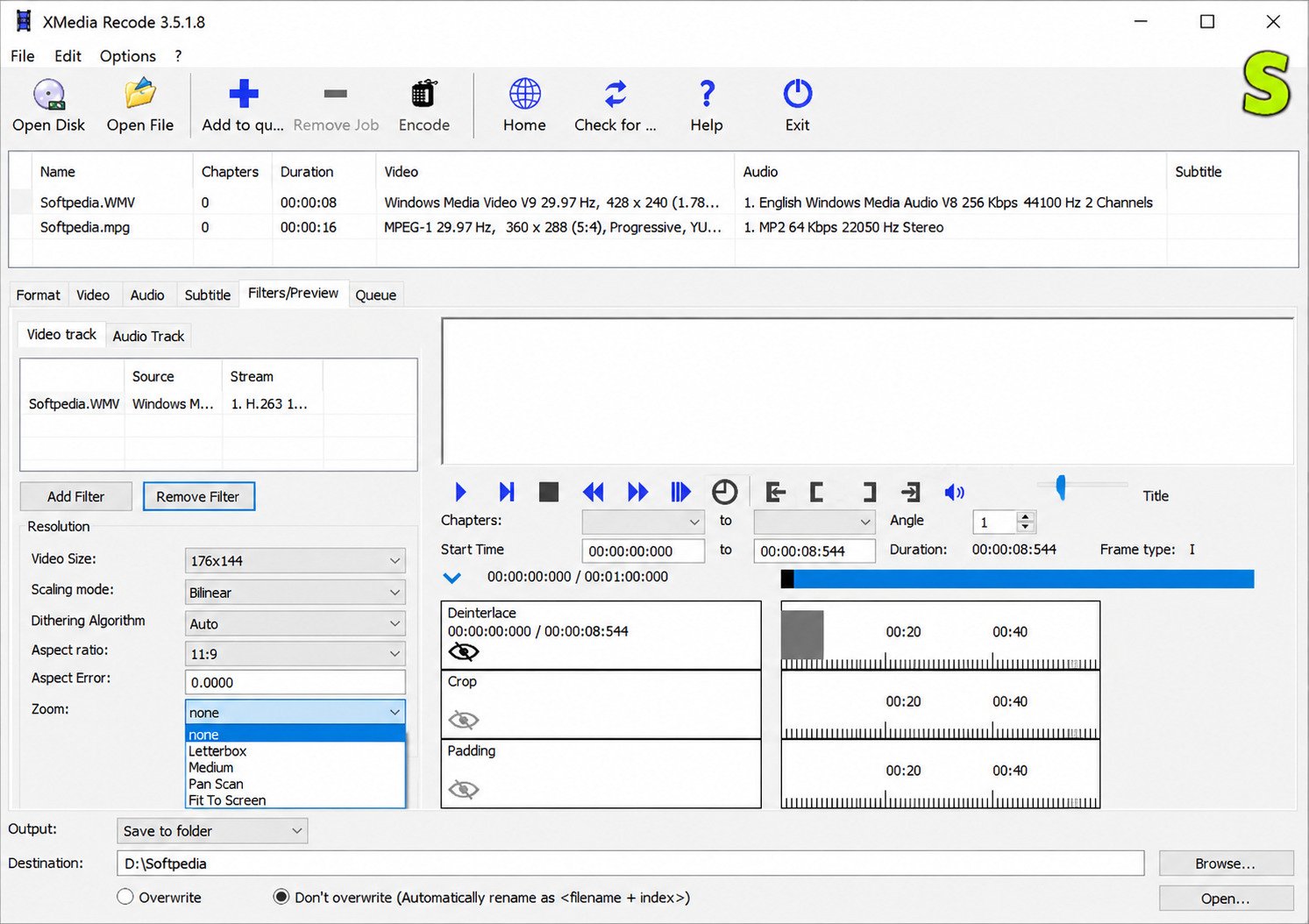Viewport: 1309px width, 924px height.
Task: Open the Chapters end dropdown
Action: tap(815, 522)
